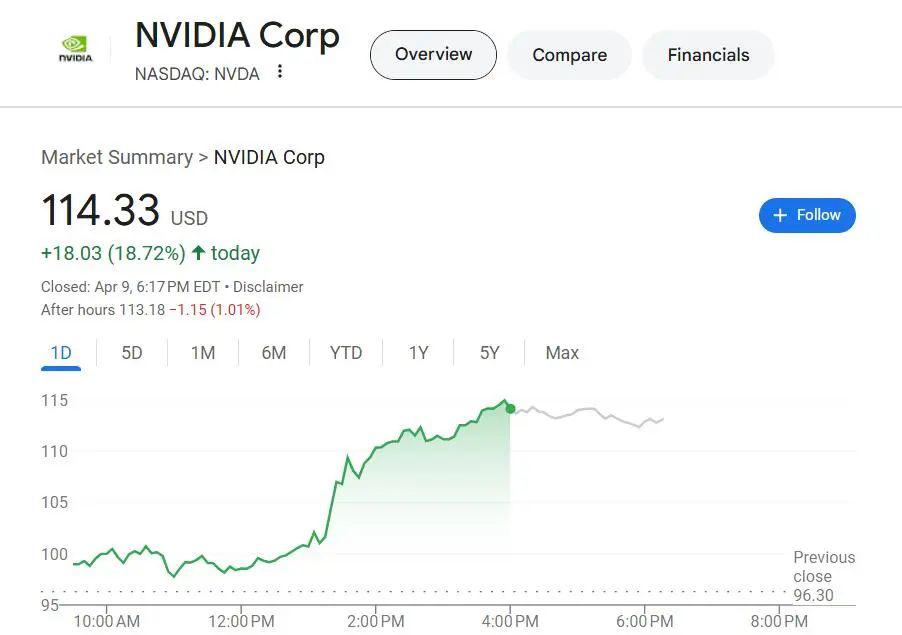Select the 5D time range
Image resolution: width=902 pixels, height=635 pixels.
click(132, 353)
